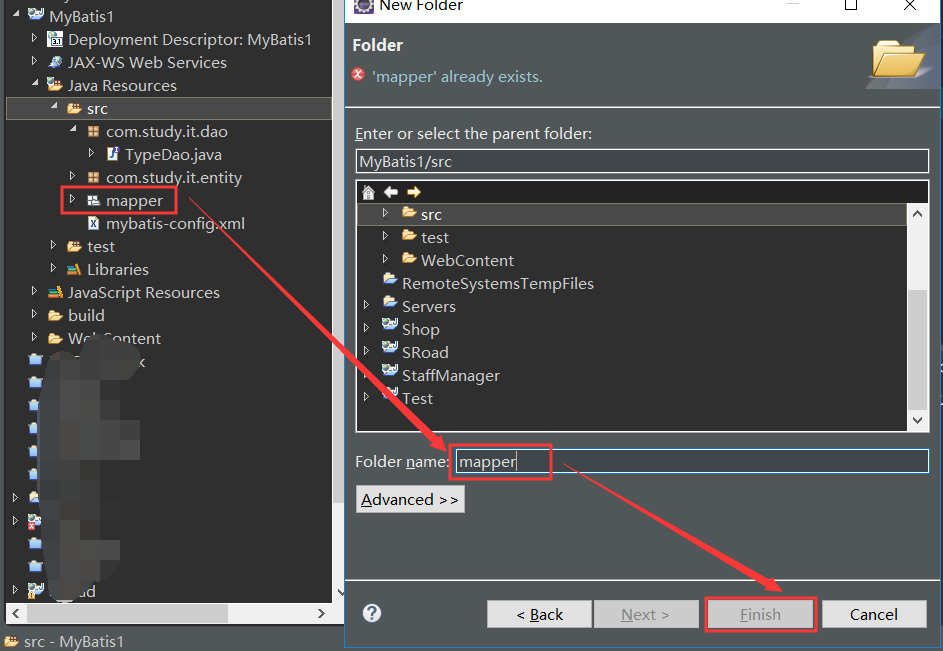Click the TypeDao.java file icon
The width and height of the screenshot is (943, 651).
112,154
